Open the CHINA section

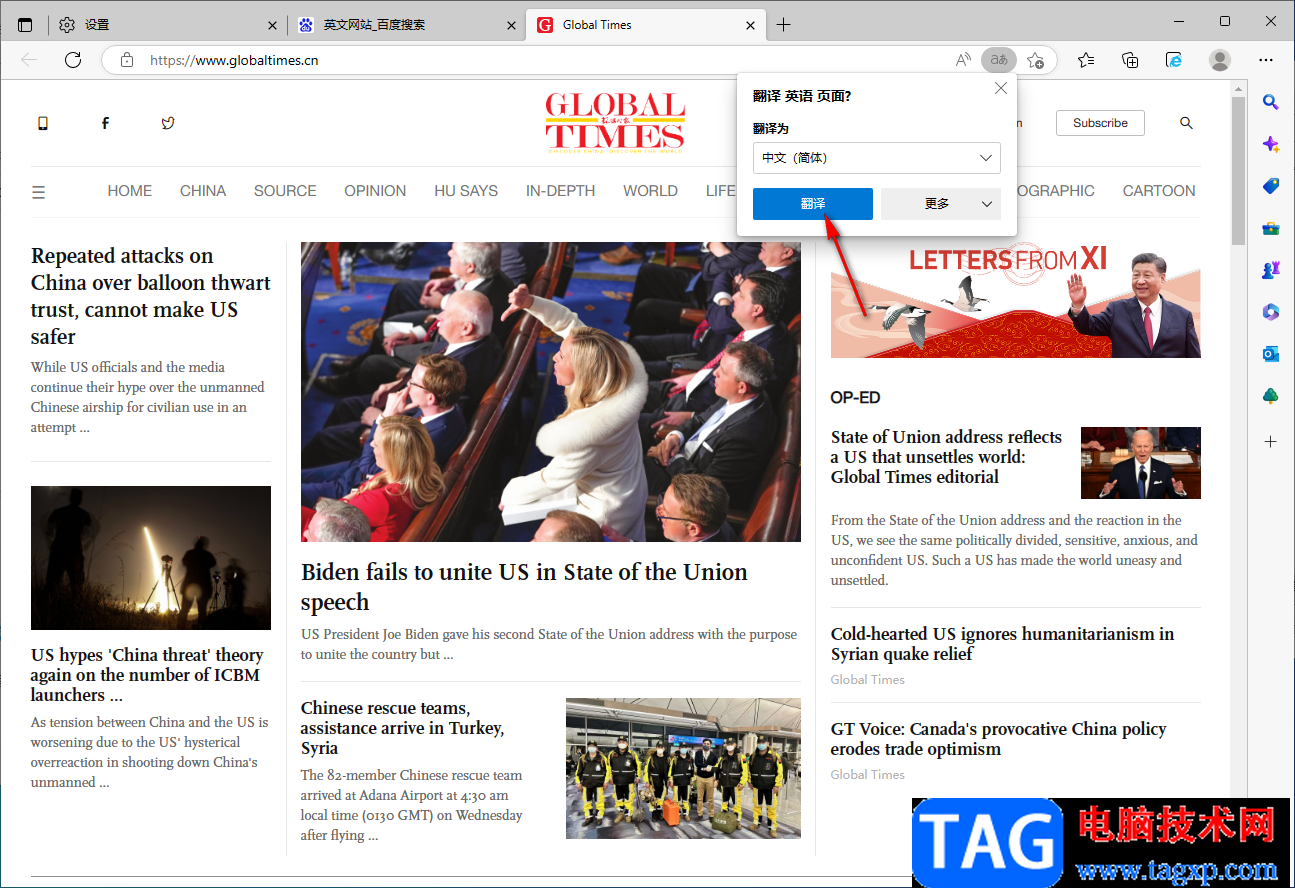click(203, 191)
